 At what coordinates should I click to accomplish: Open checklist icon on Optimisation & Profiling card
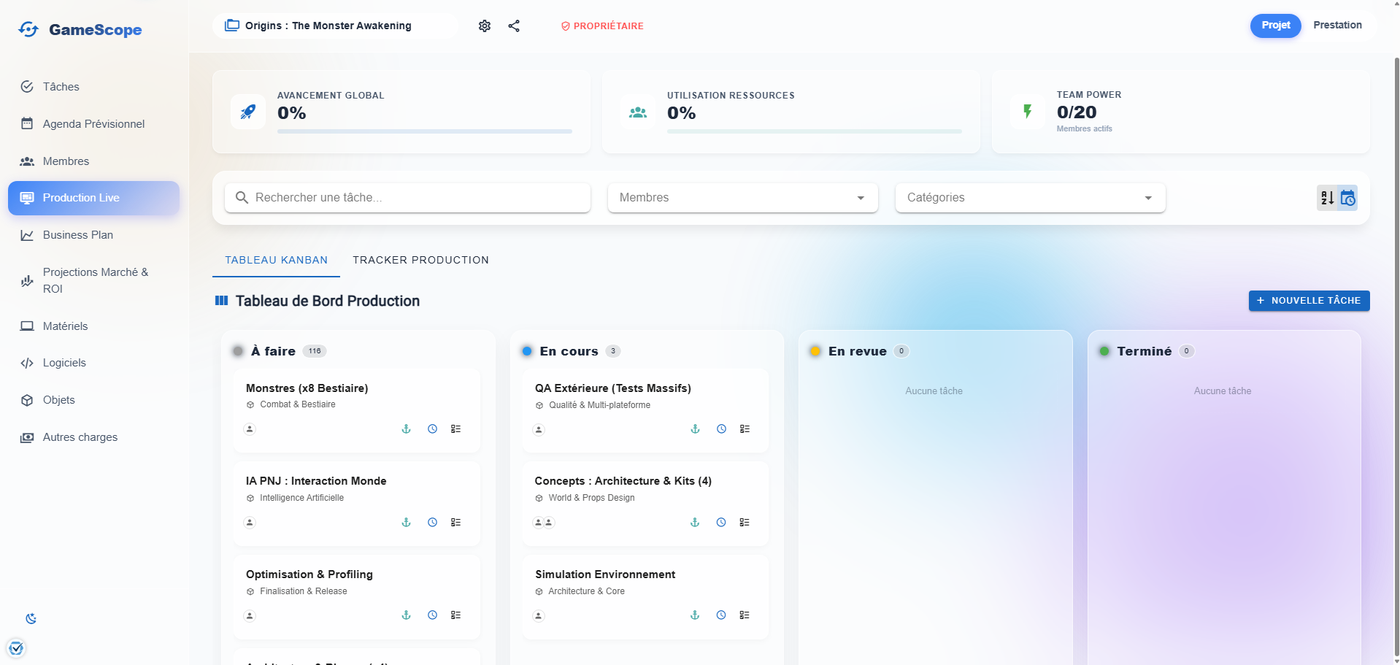pyautogui.click(x=456, y=615)
